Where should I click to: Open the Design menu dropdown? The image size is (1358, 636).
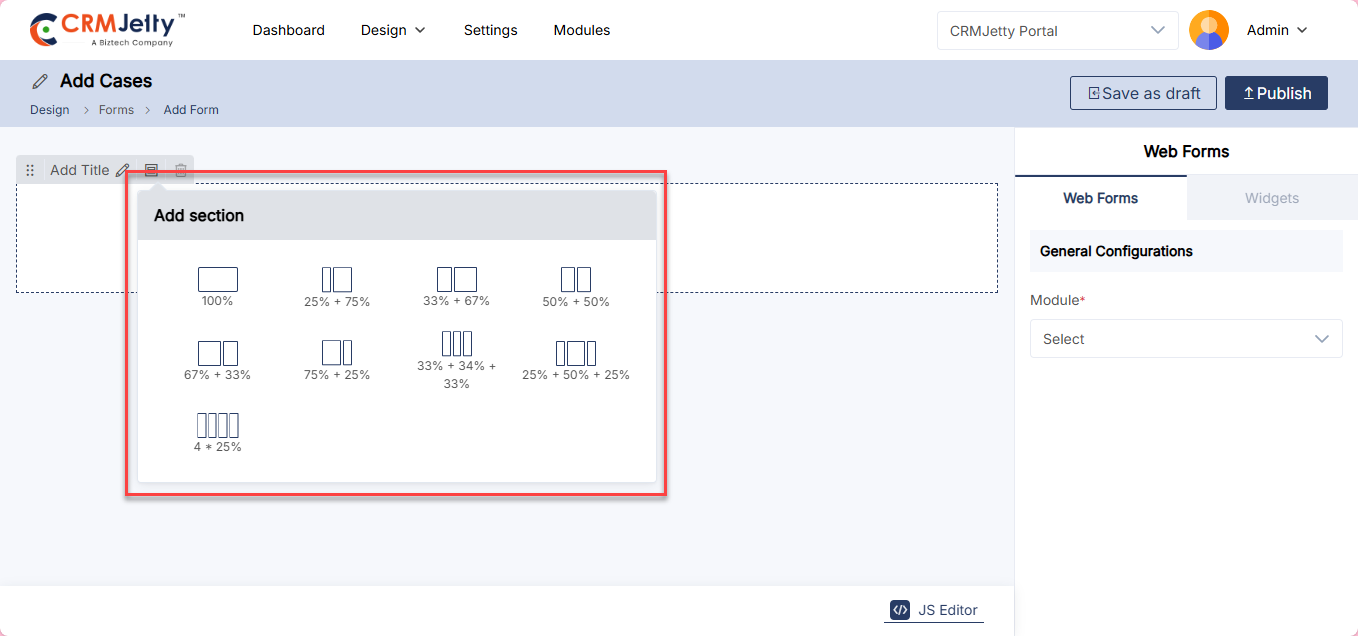coord(393,30)
